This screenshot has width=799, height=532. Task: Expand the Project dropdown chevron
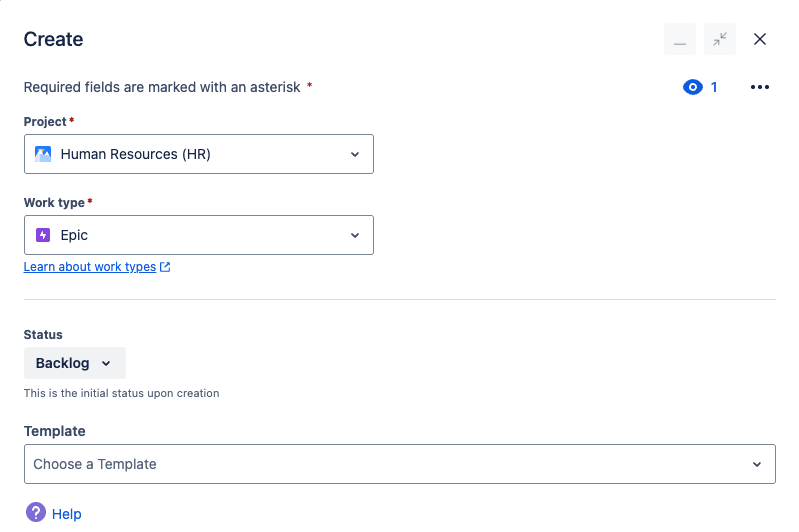354,154
